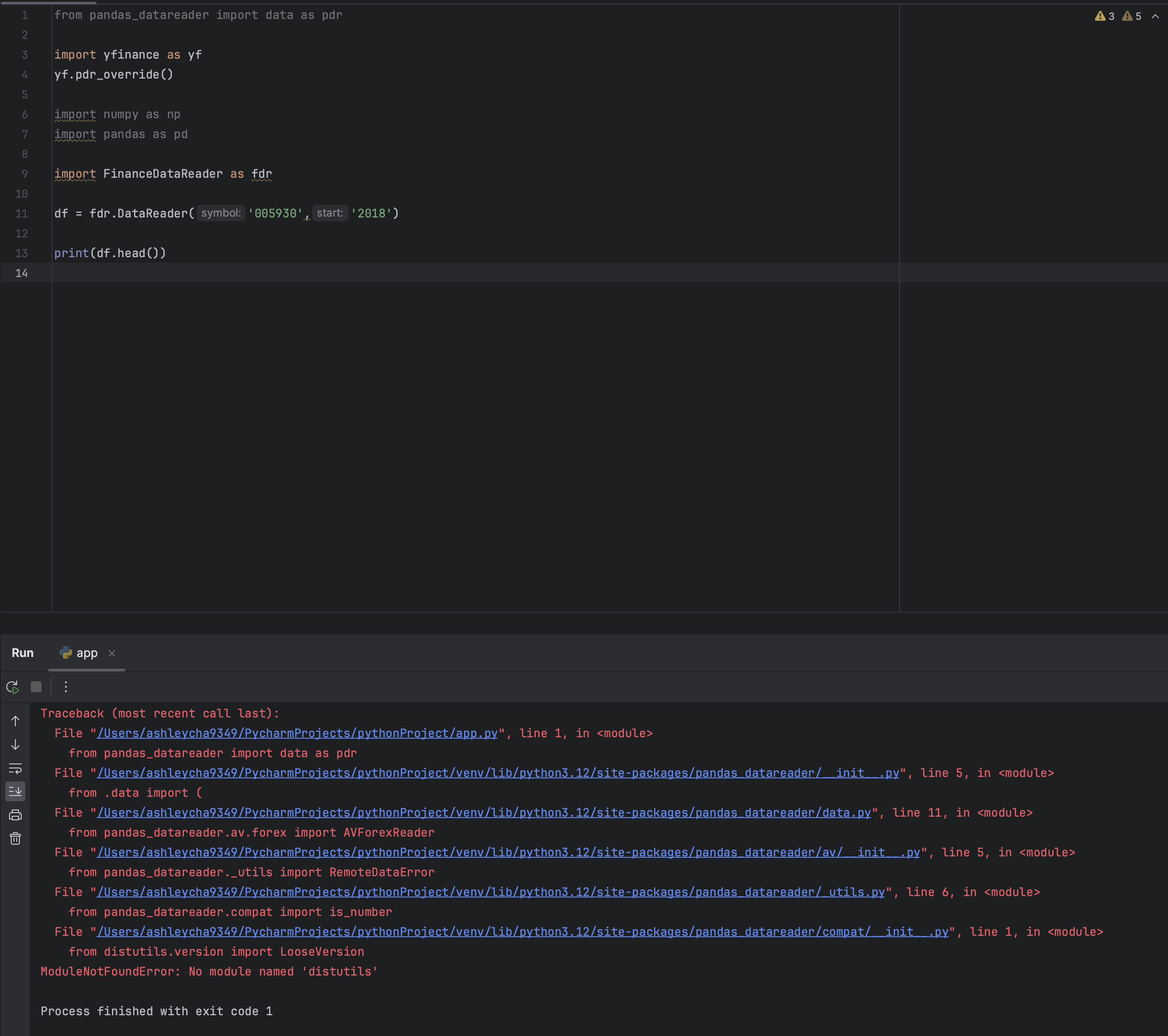
Task: Click 'import yfinance as yf' in the editor
Action: pyautogui.click(x=128, y=55)
